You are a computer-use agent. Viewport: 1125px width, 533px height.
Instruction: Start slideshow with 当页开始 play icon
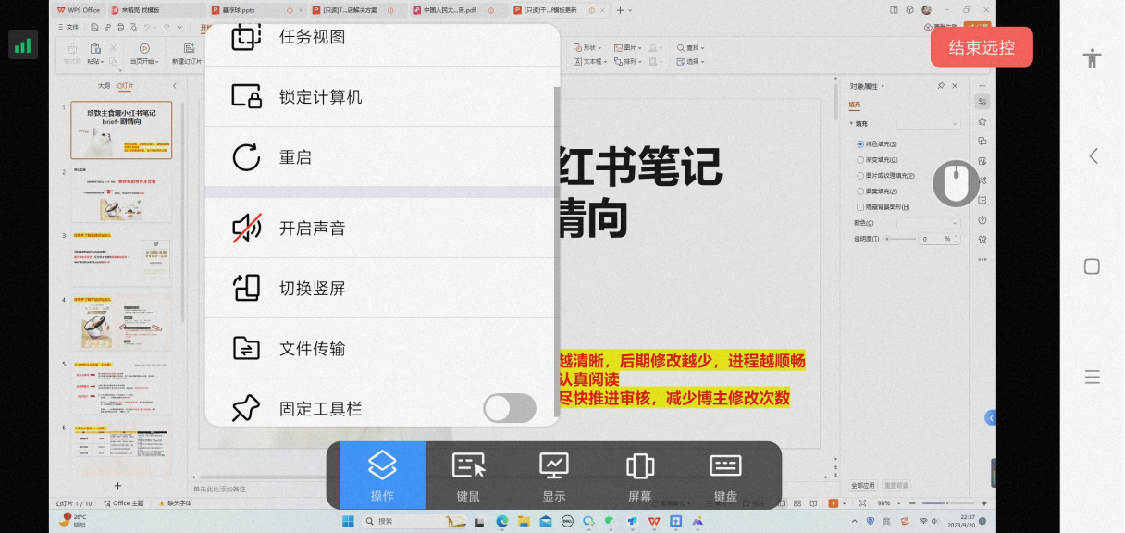click(144, 49)
